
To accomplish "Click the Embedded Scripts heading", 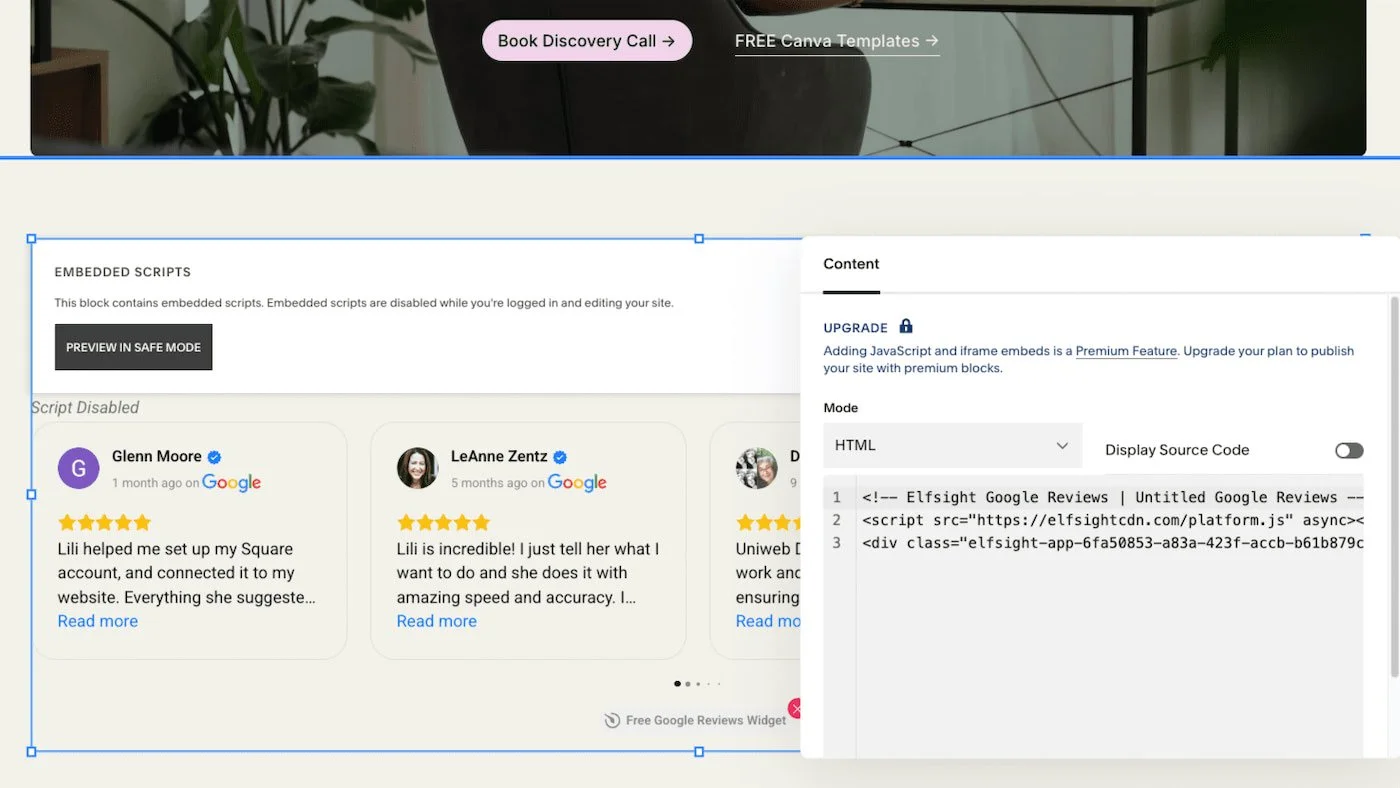I will click(122, 272).
